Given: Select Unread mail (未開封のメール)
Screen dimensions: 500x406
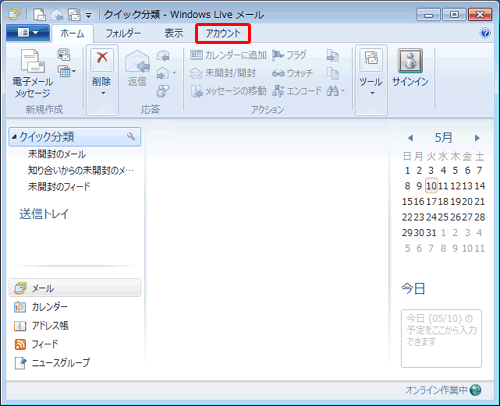Looking at the screenshot, I should coord(57,154).
